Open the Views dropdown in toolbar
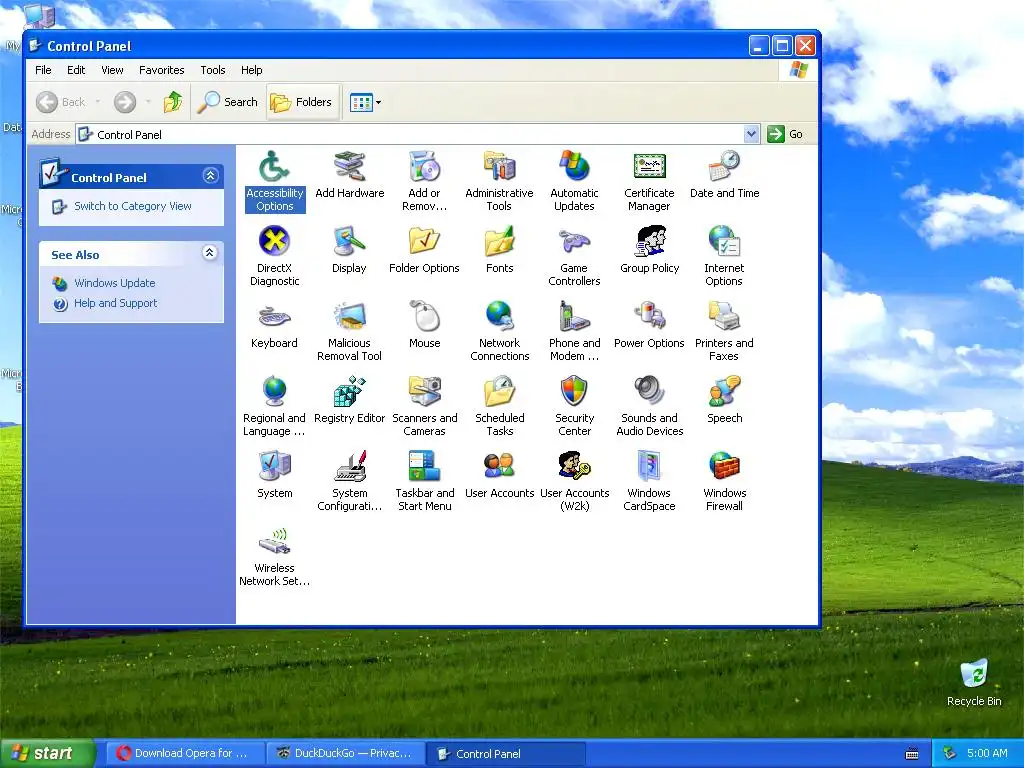The height and width of the screenshot is (768, 1024). tap(365, 102)
